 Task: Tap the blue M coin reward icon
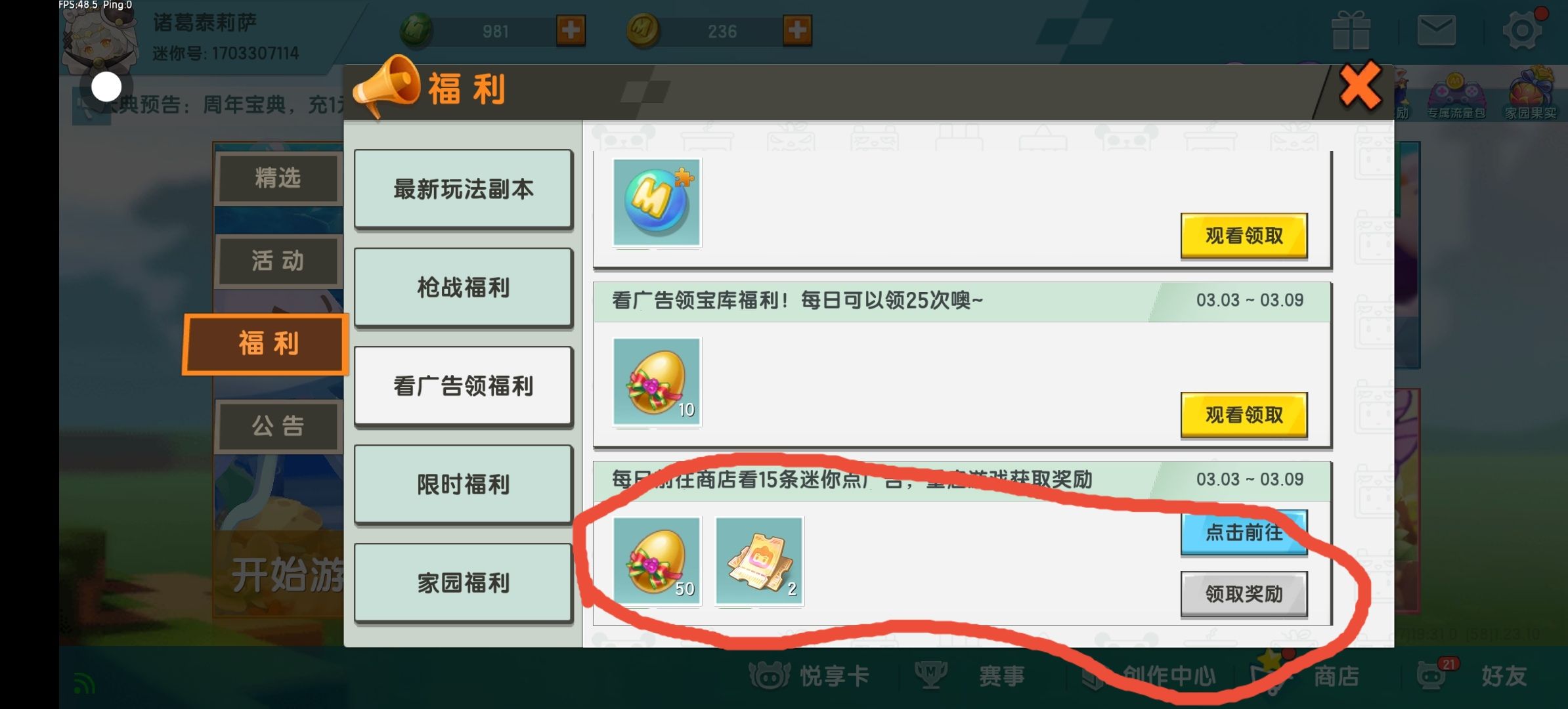(657, 202)
